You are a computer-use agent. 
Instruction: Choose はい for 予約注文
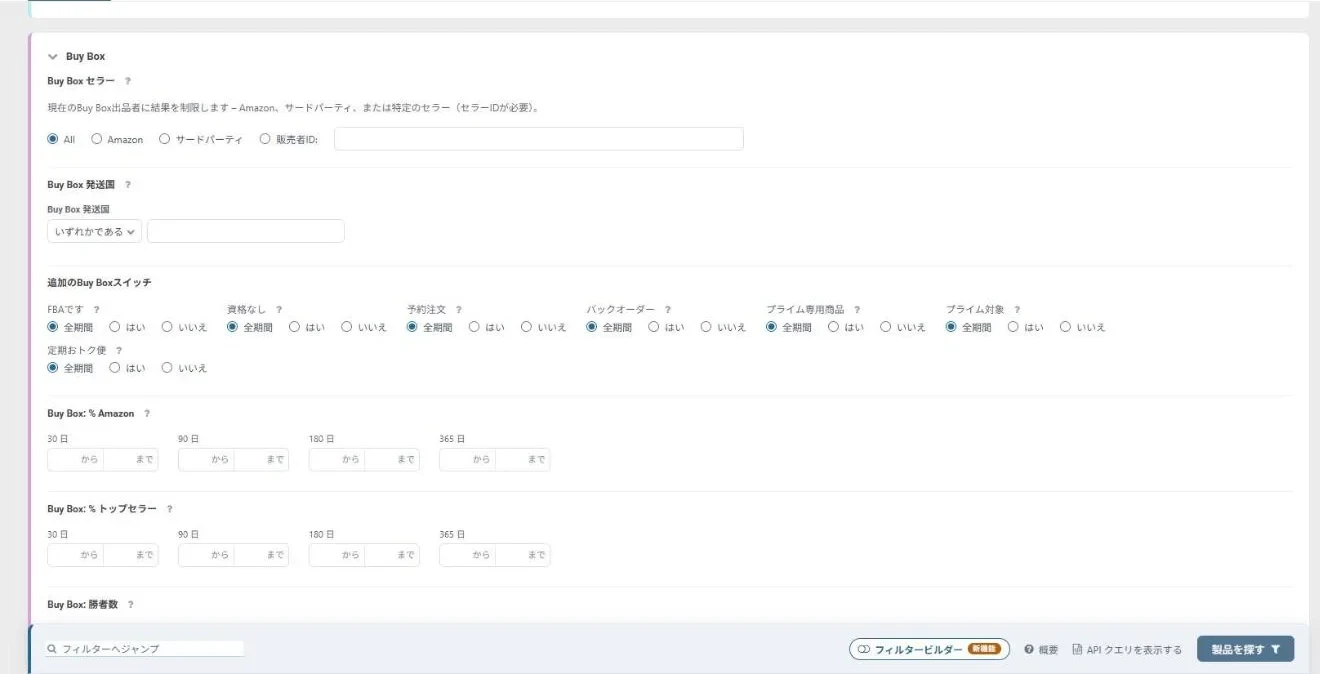(475, 327)
